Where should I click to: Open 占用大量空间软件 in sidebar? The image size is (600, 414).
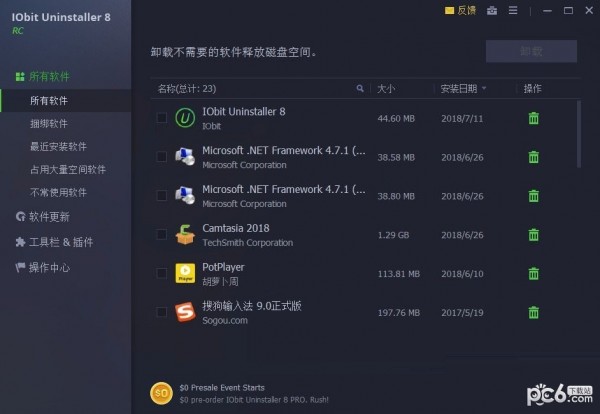[x=66, y=170]
